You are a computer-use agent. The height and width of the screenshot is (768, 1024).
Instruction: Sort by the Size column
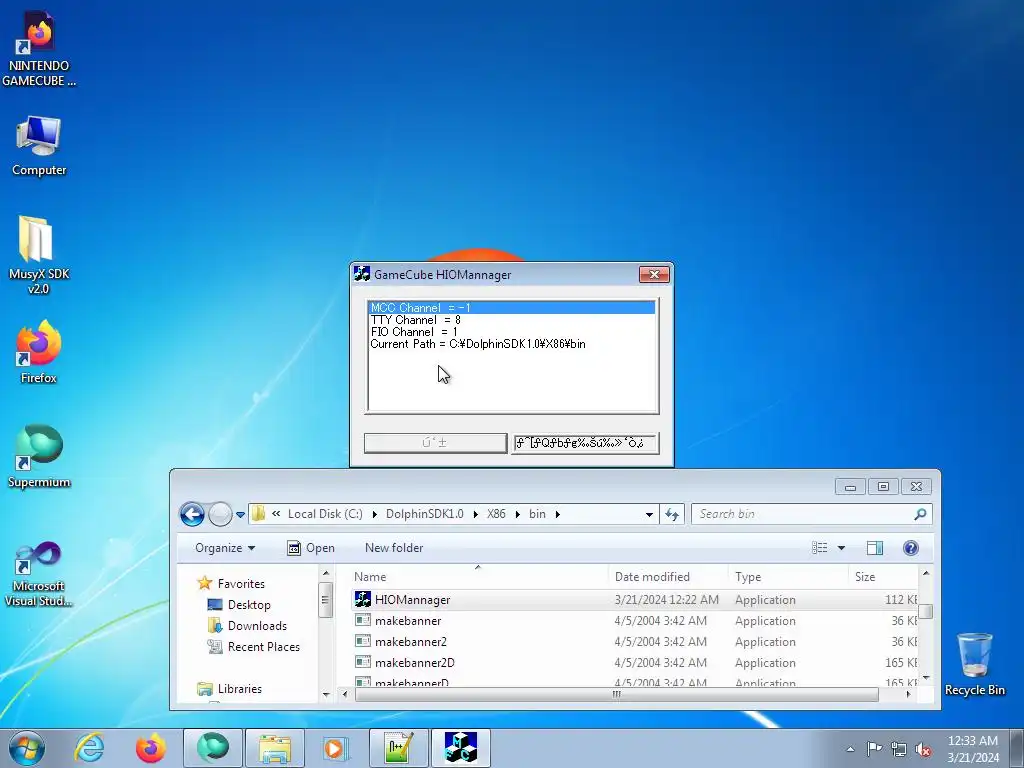click(884, 577)
